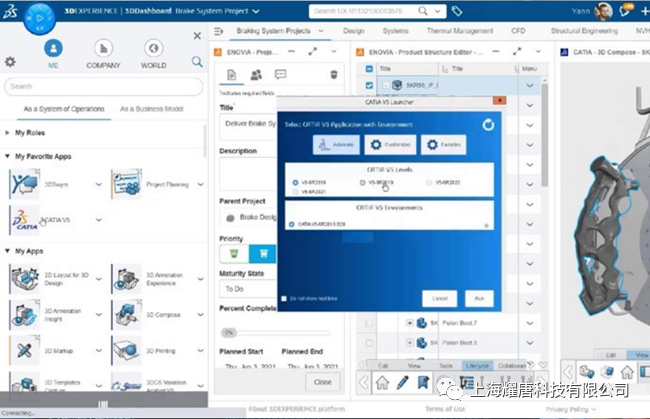Switch to the COMPANY view
650x419 pixels.
pos(103,53)
